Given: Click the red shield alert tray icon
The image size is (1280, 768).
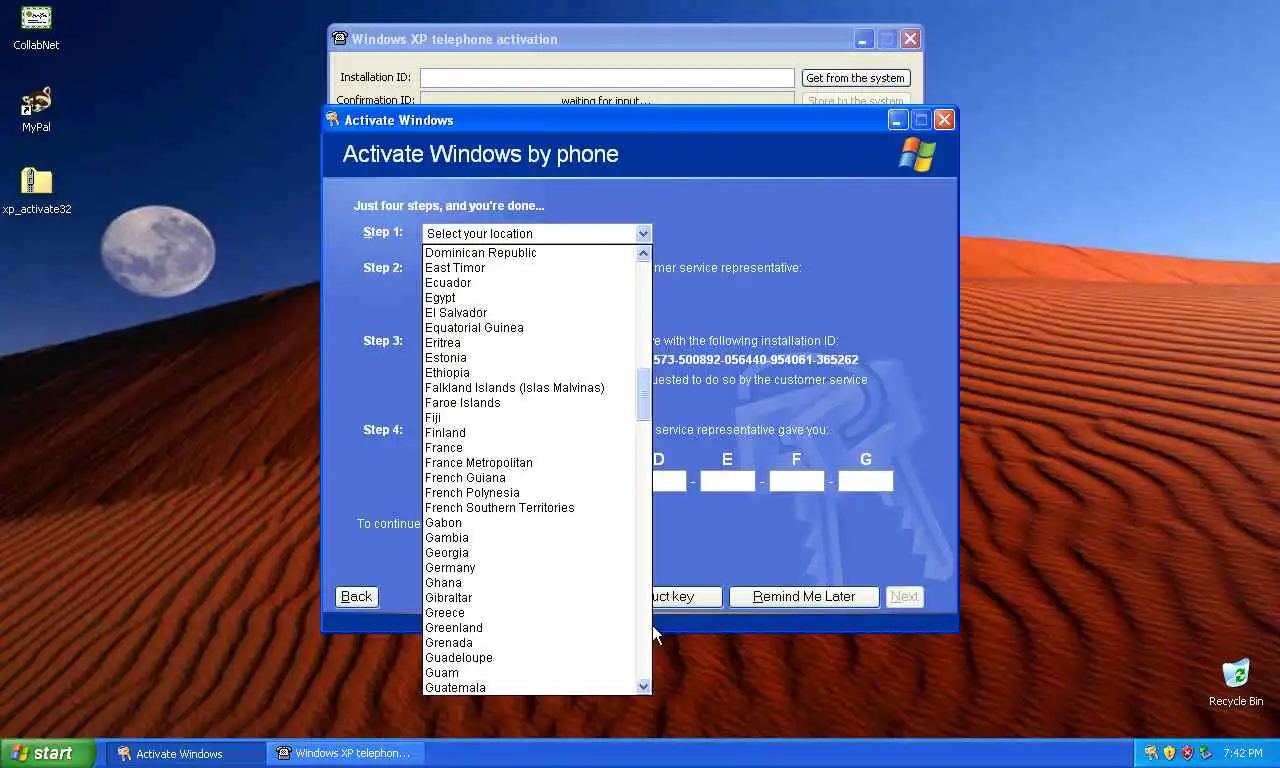Looking at the screenshot, I should tap(1187, 753).
